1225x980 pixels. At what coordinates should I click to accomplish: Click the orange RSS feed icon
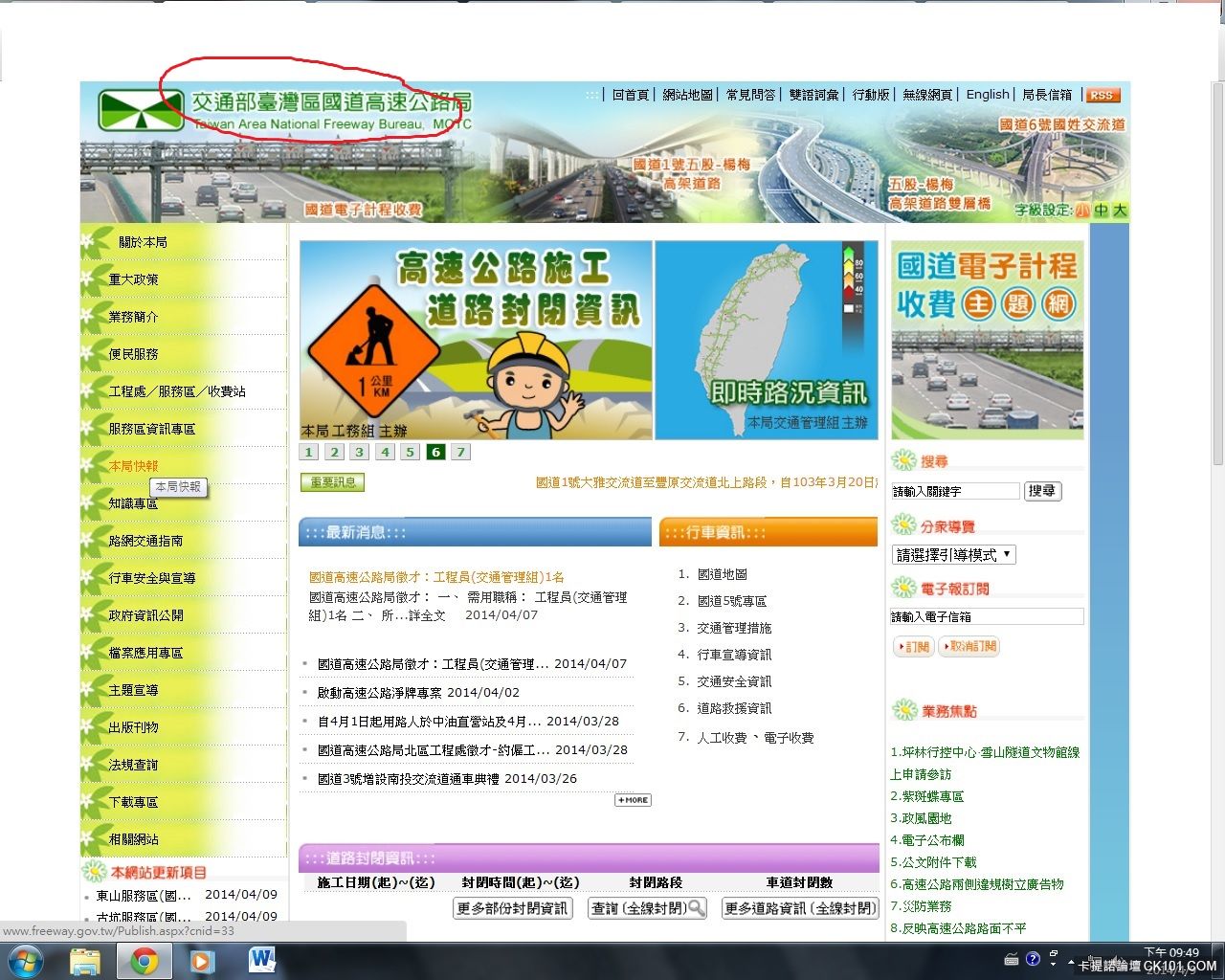point(1102,95)
